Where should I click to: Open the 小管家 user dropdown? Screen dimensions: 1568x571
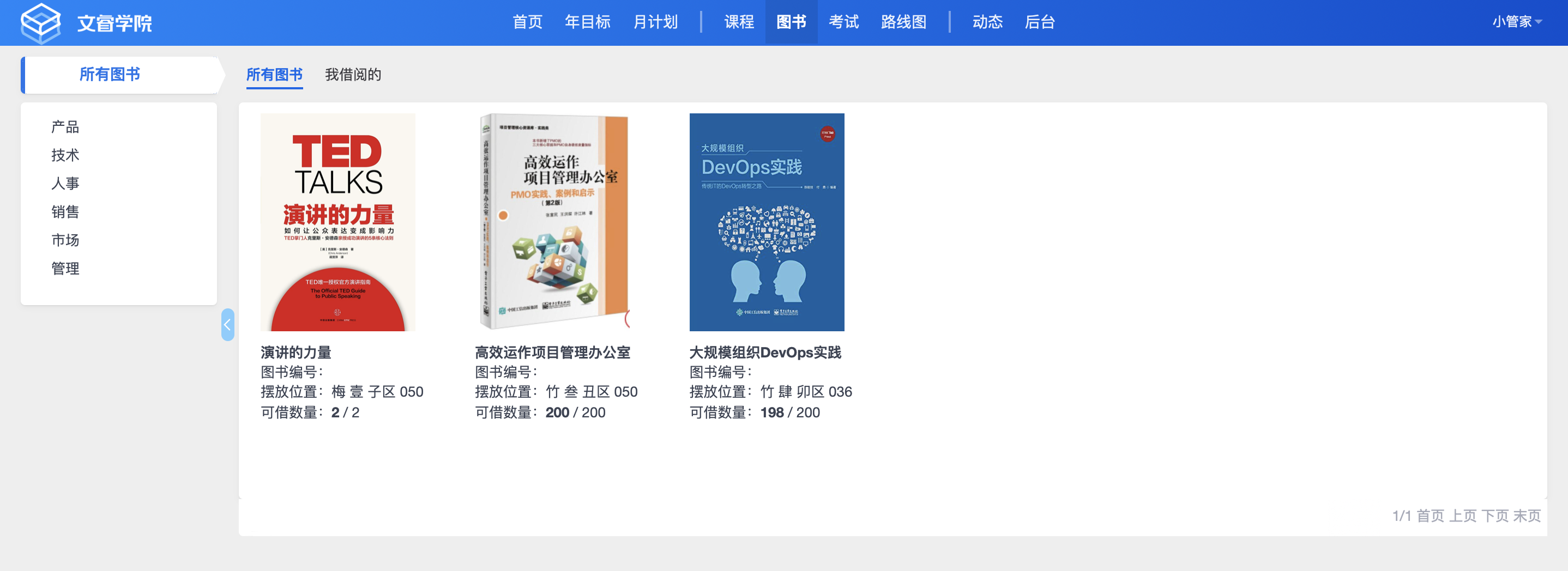coord(1517,22)
